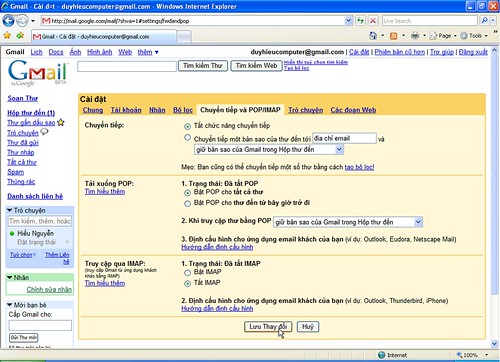Click the 100% zoom level icon

tap(459, 355)
